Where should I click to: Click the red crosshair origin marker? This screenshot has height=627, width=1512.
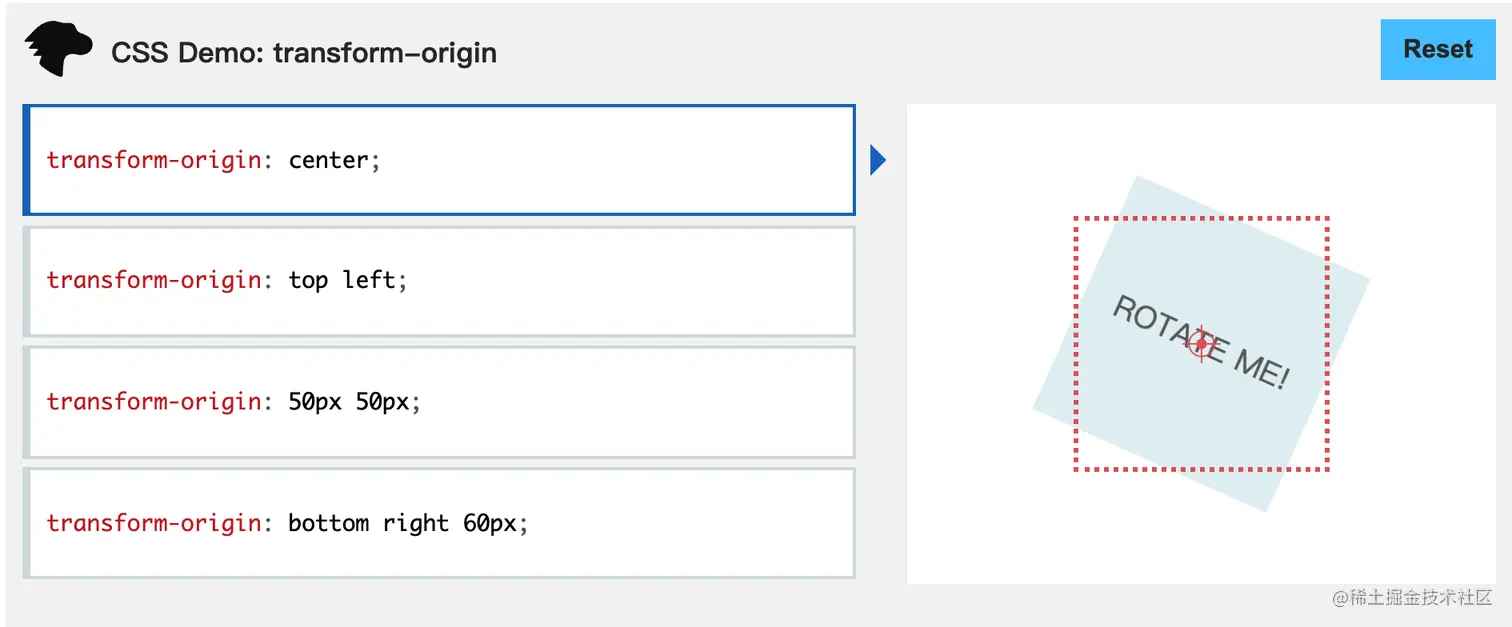point(1202,344)
